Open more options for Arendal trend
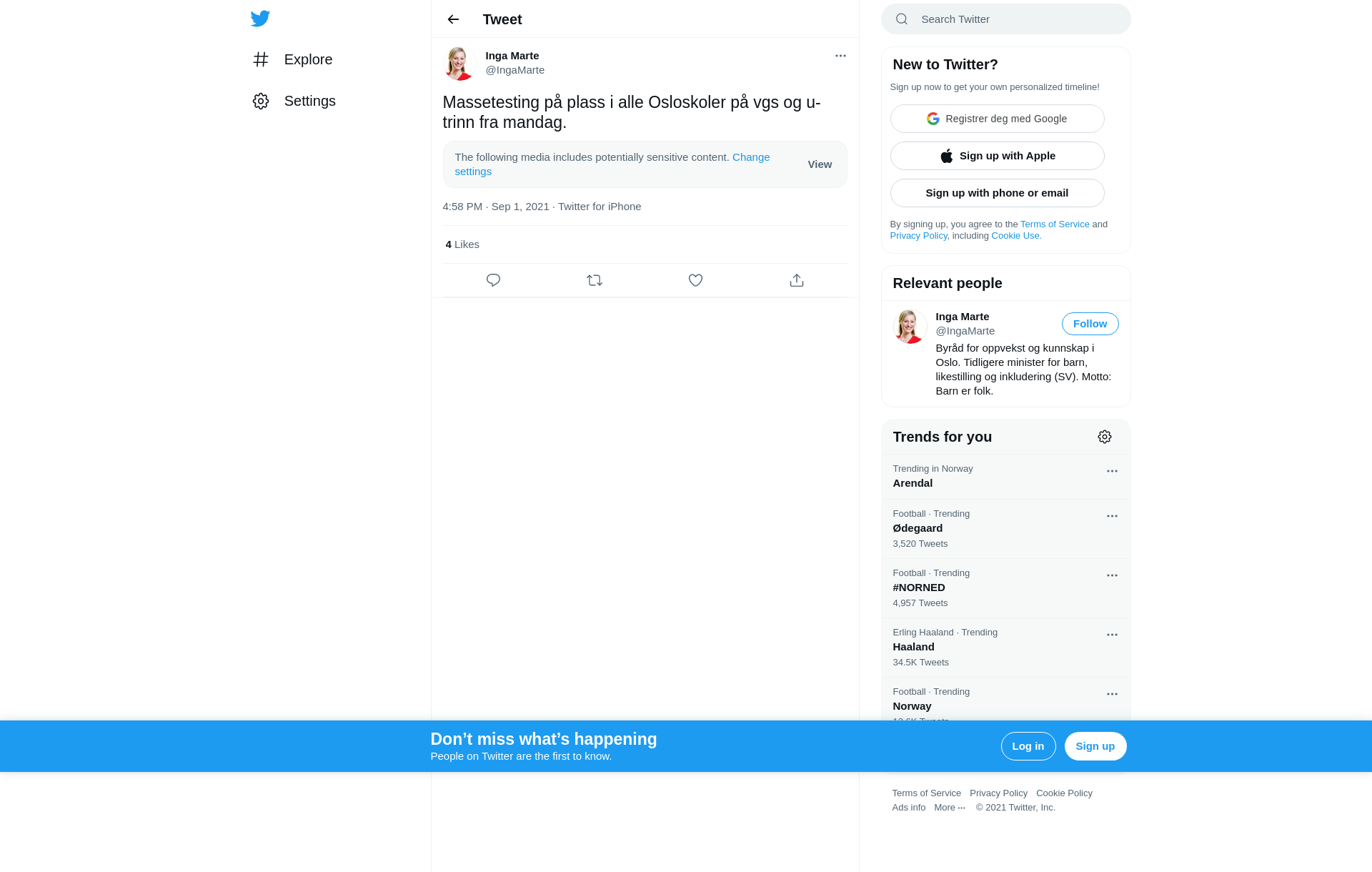Viewport: 1372px width, 872px height. coord(1112,471)
